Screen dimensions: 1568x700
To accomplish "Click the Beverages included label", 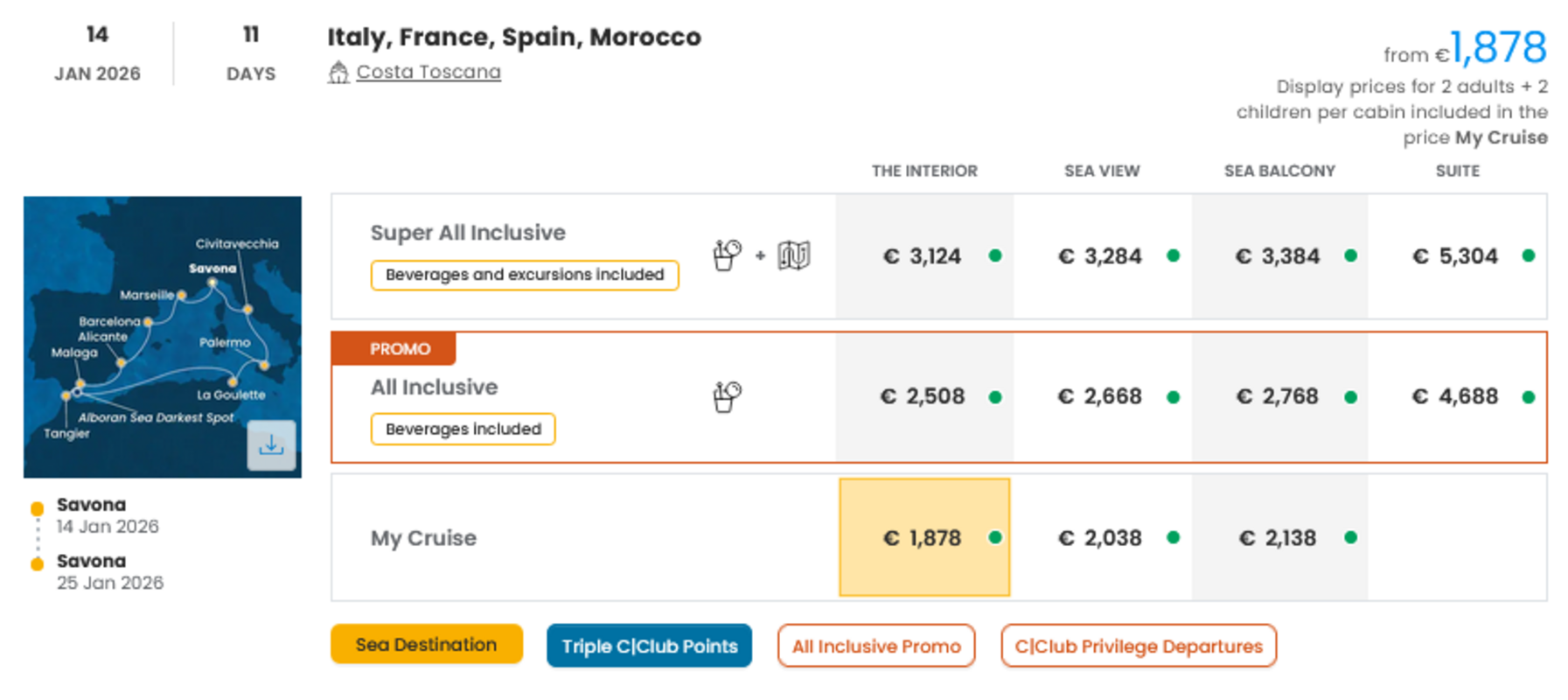I will click(x=463, y=429).
